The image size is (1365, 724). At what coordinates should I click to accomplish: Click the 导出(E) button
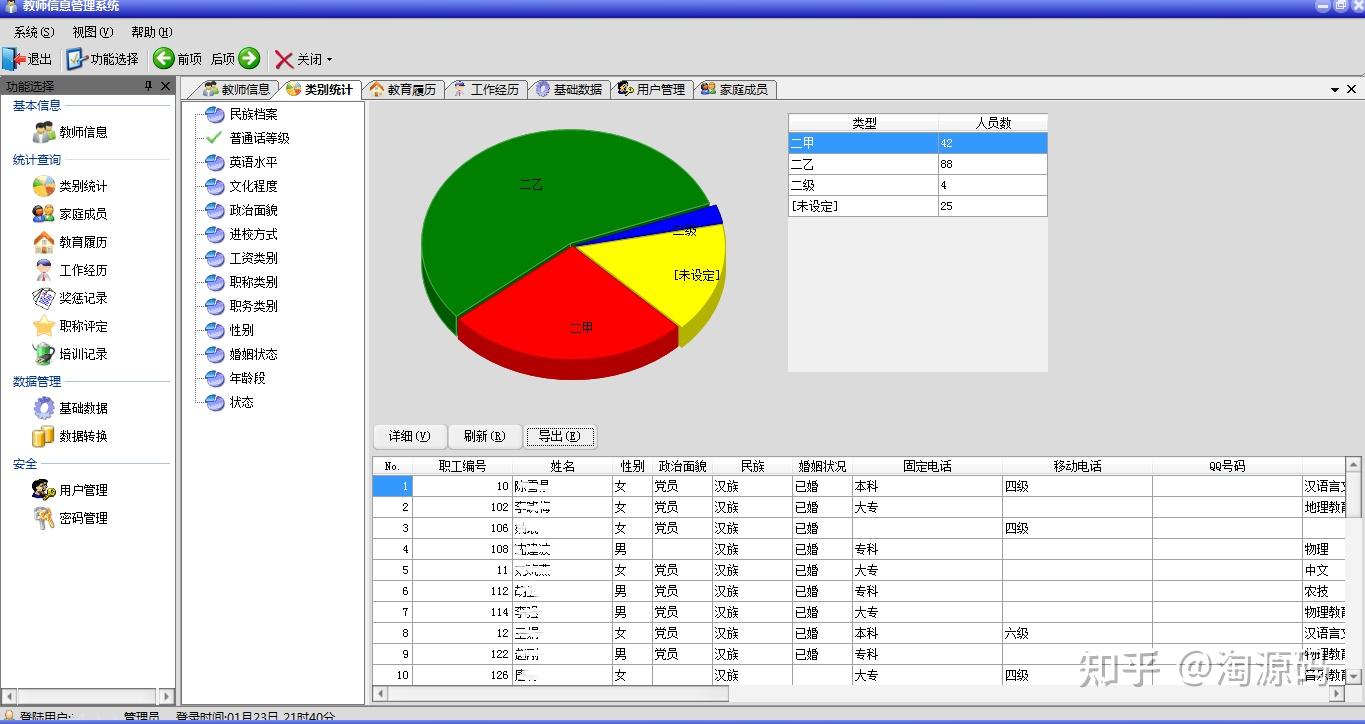coord(560,436)
